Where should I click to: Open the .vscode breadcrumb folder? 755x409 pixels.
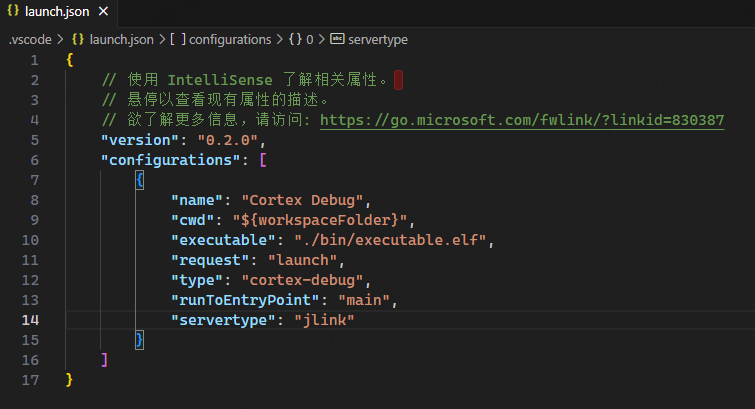[x=30, y=40]
